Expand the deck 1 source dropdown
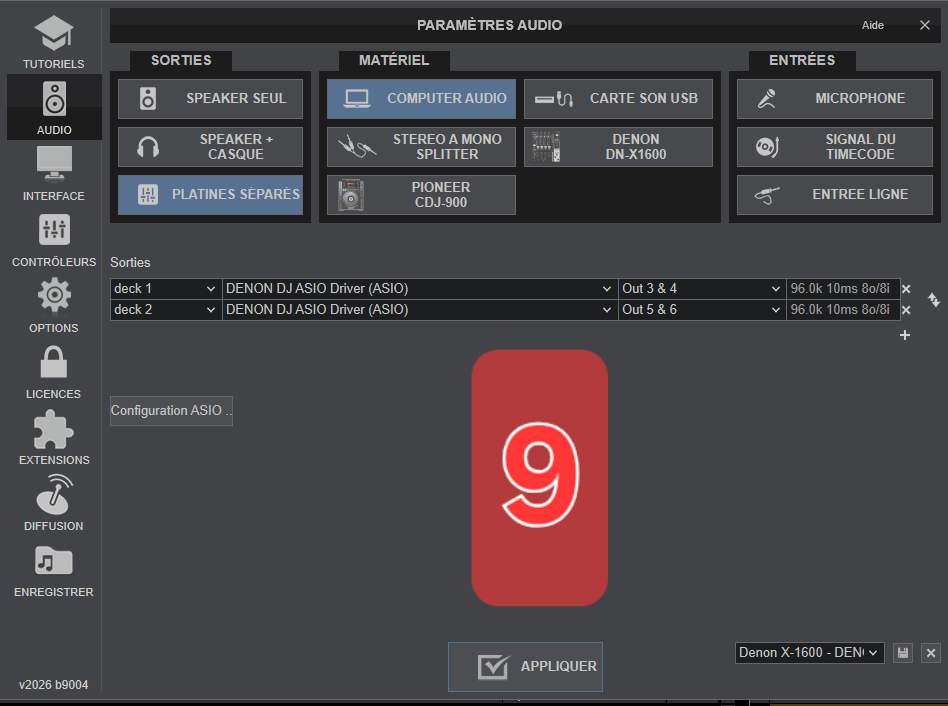 [x=165, y=289]
